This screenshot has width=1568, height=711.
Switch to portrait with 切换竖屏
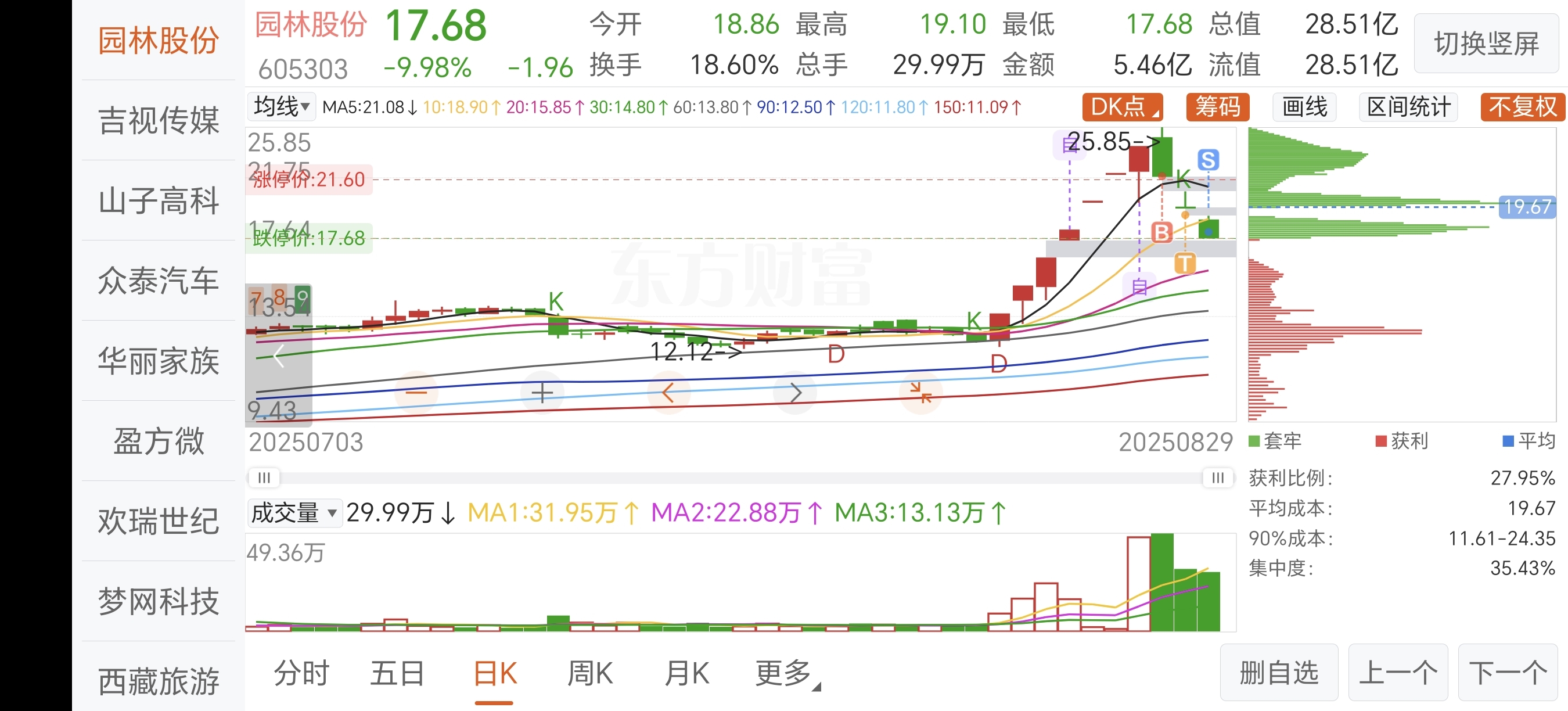click(1487, 44)
